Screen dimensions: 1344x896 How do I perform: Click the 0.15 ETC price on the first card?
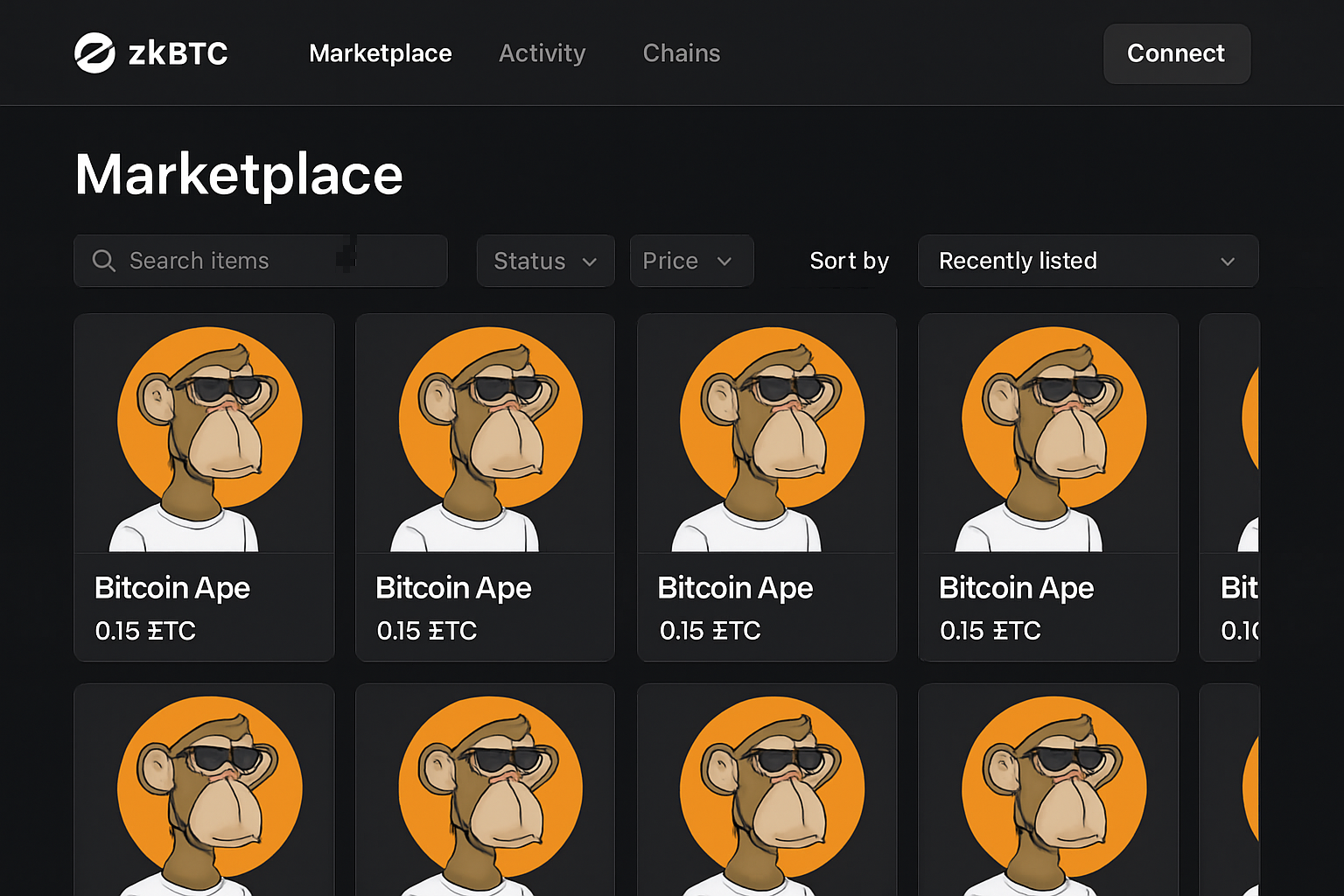click(145, 630)
